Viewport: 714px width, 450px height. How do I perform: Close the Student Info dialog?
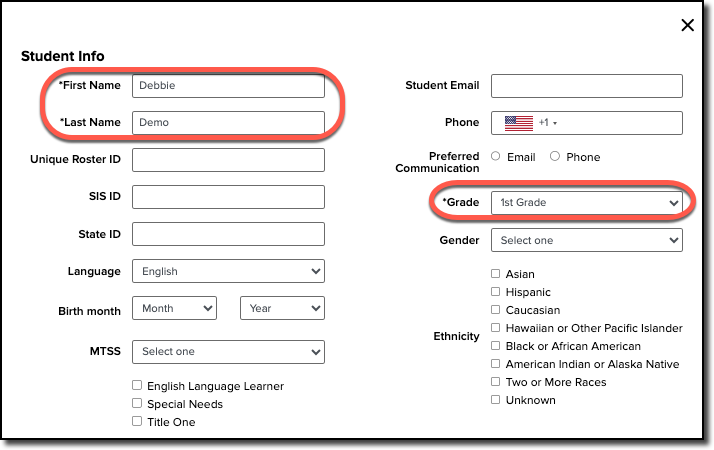click(687, 26)
